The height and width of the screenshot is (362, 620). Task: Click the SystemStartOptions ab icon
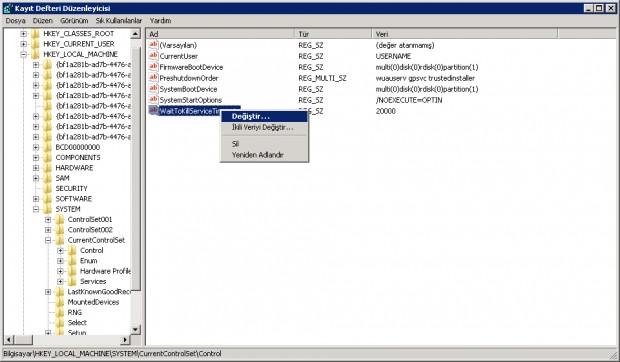(153, 100)
